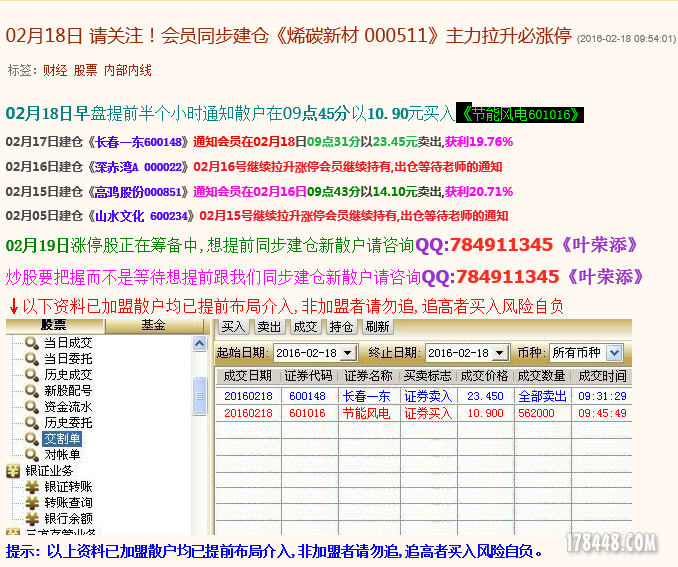Click the 《深赤湾A 000022》 blue text
Image resolution: width=678 pixels, height=567 pixels.
(138, 167)
